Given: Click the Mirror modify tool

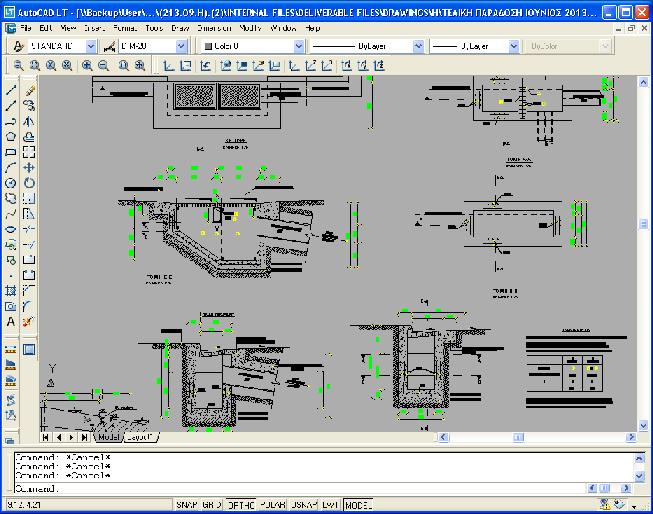Looking at the screenshot, I should click(29, 121).
